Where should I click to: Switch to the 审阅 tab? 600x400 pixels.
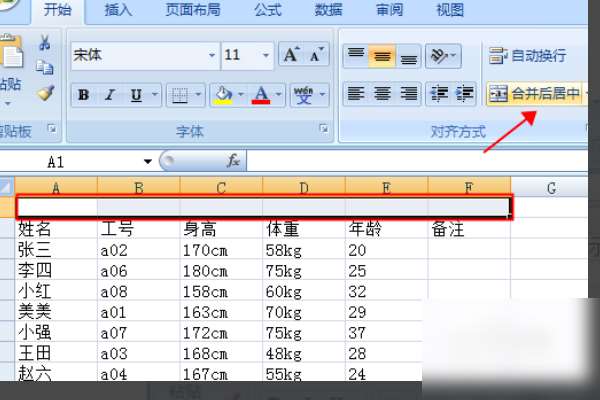click(389, 10)
